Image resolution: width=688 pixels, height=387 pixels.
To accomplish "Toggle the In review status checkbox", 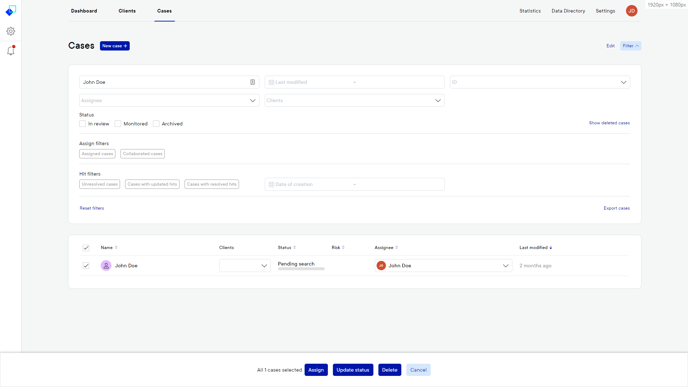I will tap(82, 124).
